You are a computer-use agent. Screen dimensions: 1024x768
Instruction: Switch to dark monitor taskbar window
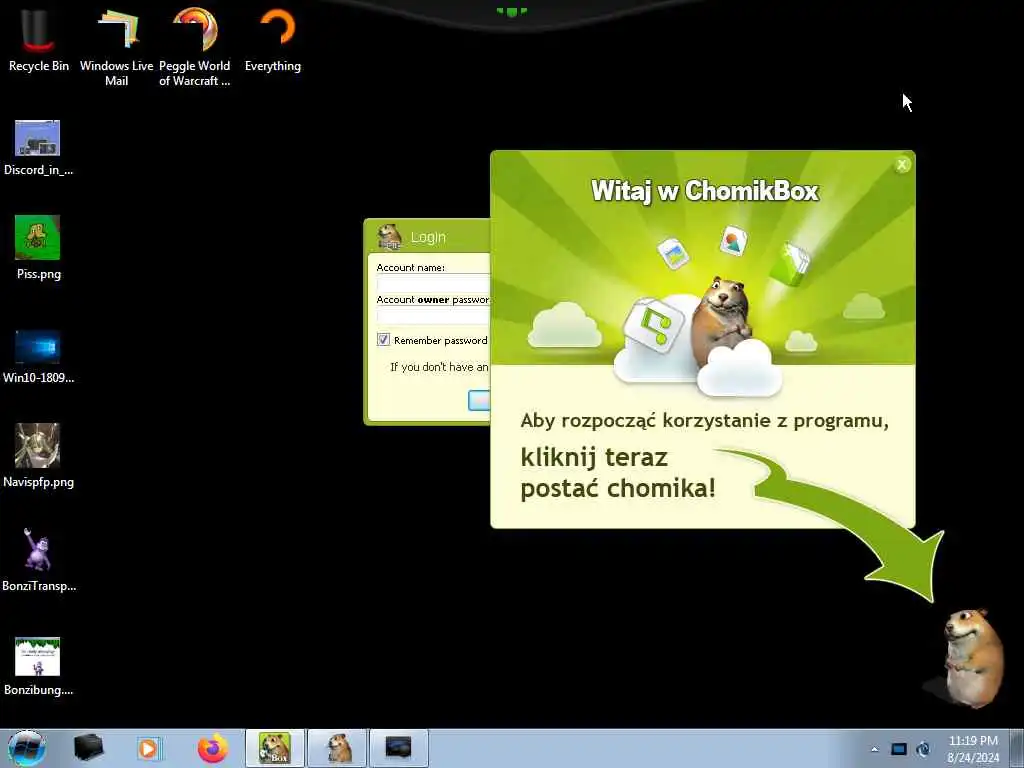[x=399, y=748]
